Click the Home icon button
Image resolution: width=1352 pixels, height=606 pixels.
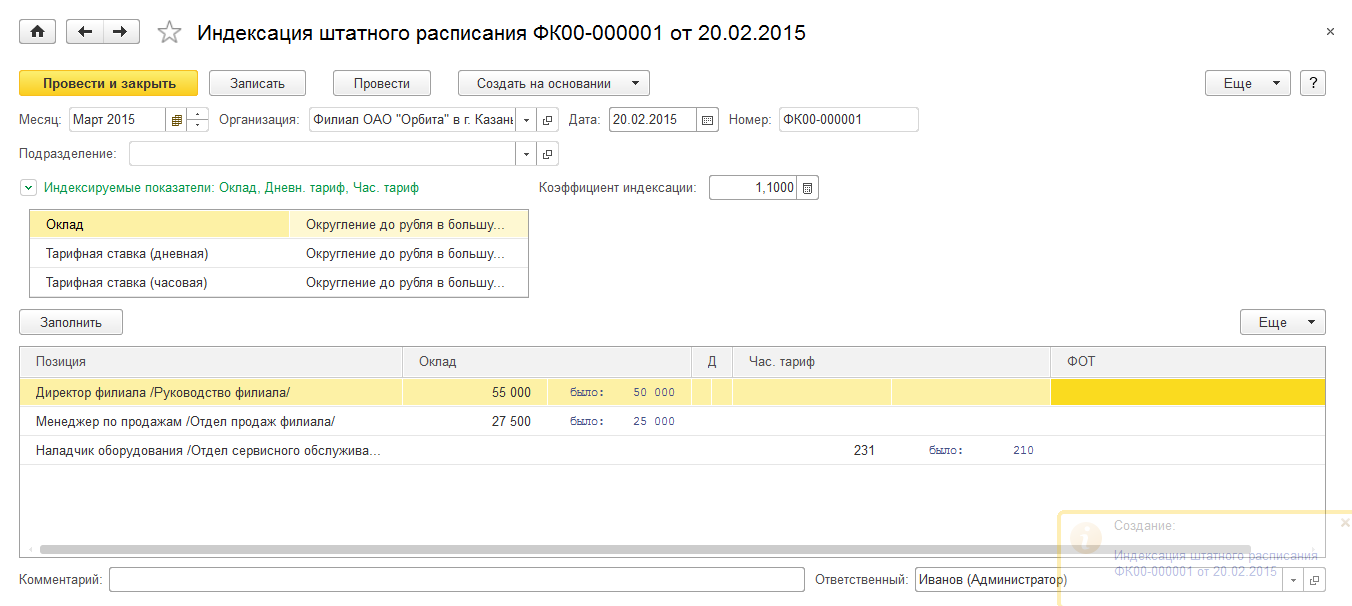38,32
